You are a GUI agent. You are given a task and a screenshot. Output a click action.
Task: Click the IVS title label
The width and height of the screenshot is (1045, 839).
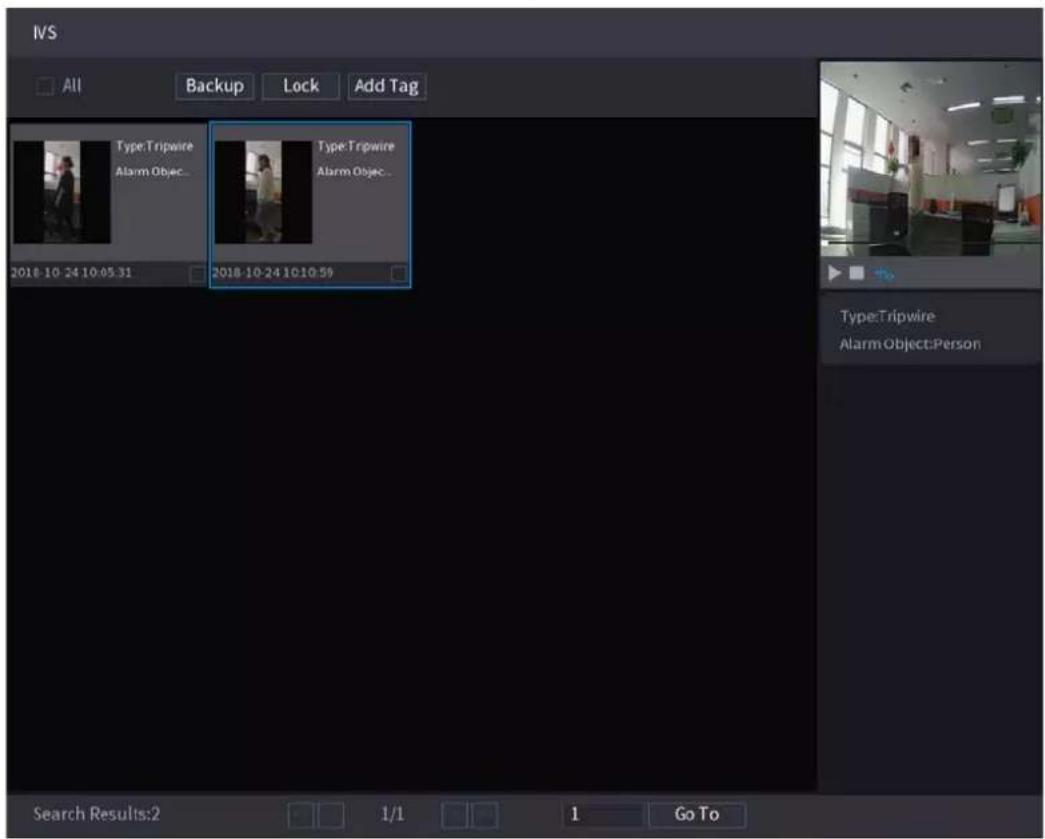coord(45,33)
